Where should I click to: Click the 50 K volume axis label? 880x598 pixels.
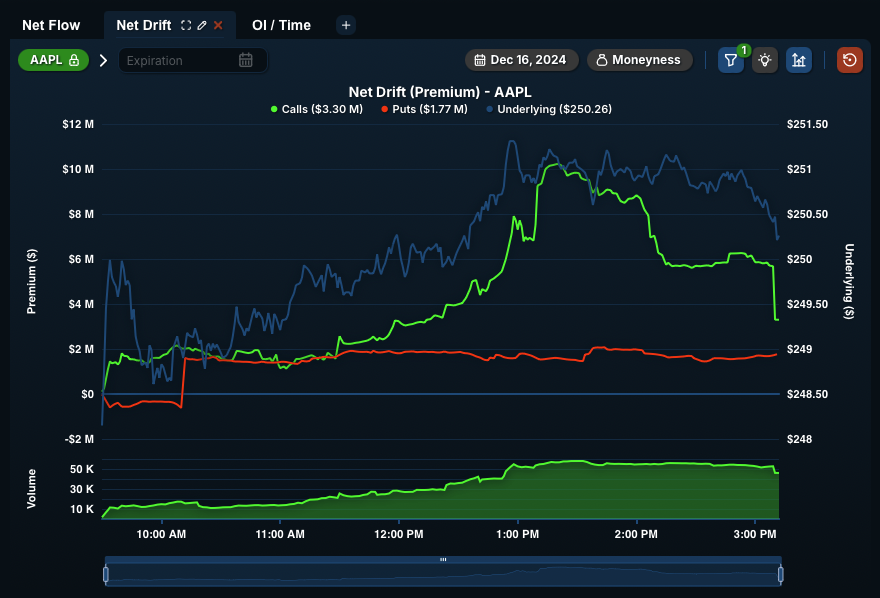(82, 470)
